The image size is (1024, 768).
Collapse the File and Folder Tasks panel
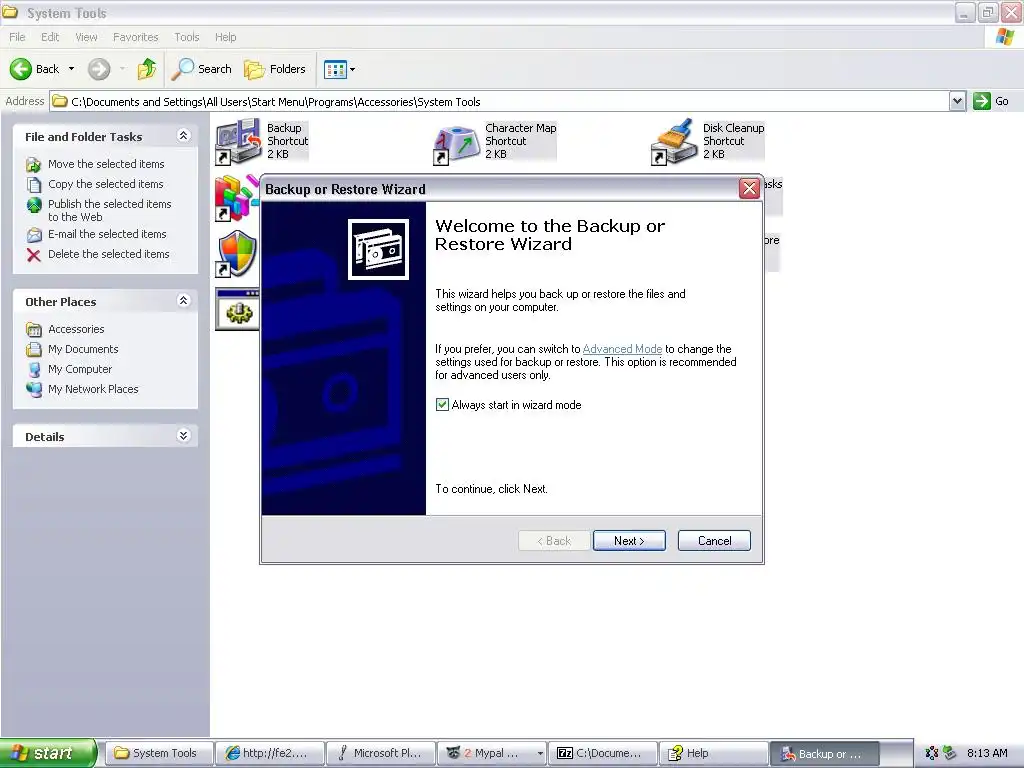click(x=184, y=136)
